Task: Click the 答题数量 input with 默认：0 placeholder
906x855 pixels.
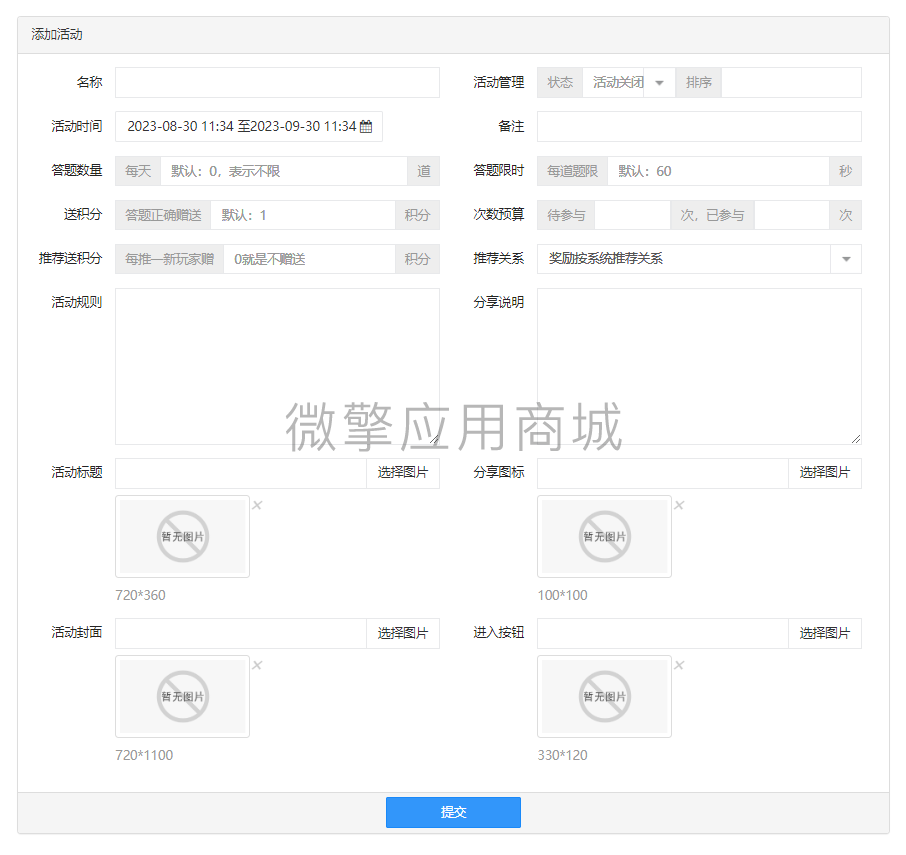Action: [x=284, y=171]
